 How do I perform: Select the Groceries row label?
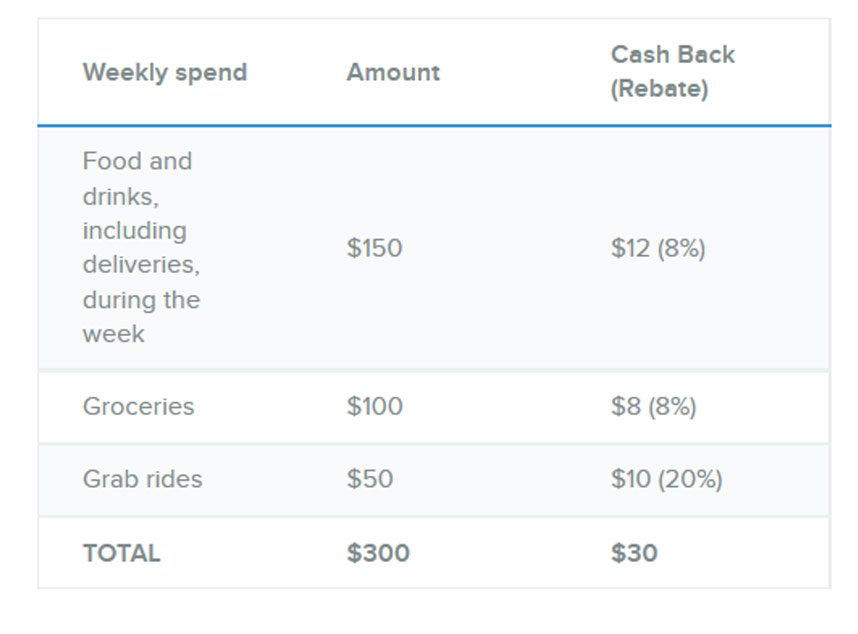pos(138,407)
